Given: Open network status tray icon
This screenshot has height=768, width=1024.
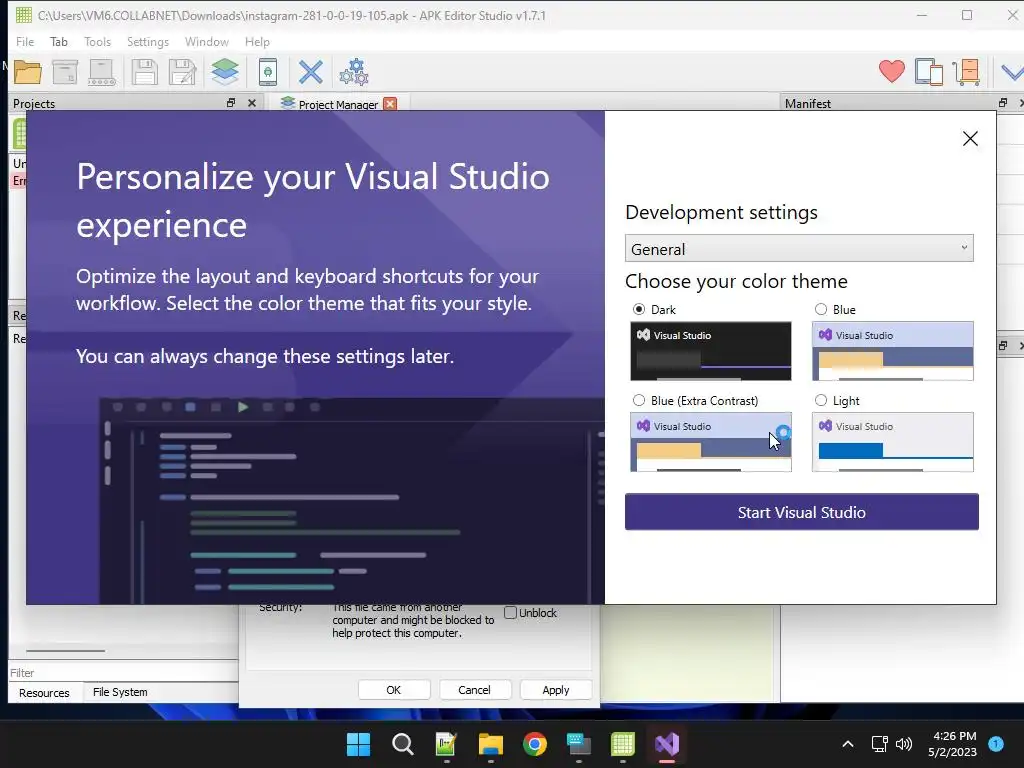Looking at the screenshot, I should pos(879,744).
